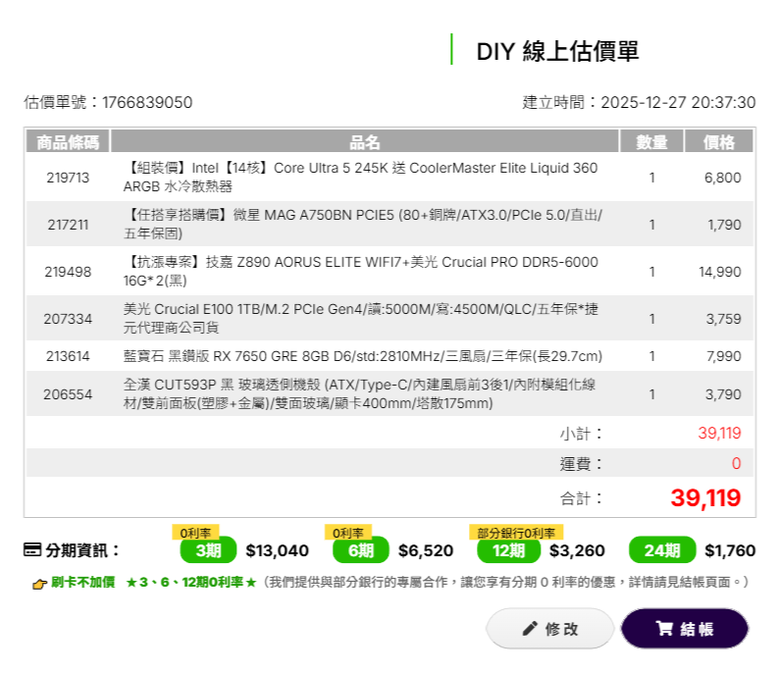Image resolution: width=780 pixels, height=673 pixels.
Task: Click the price 3,790
Action: tap(723, 394)
